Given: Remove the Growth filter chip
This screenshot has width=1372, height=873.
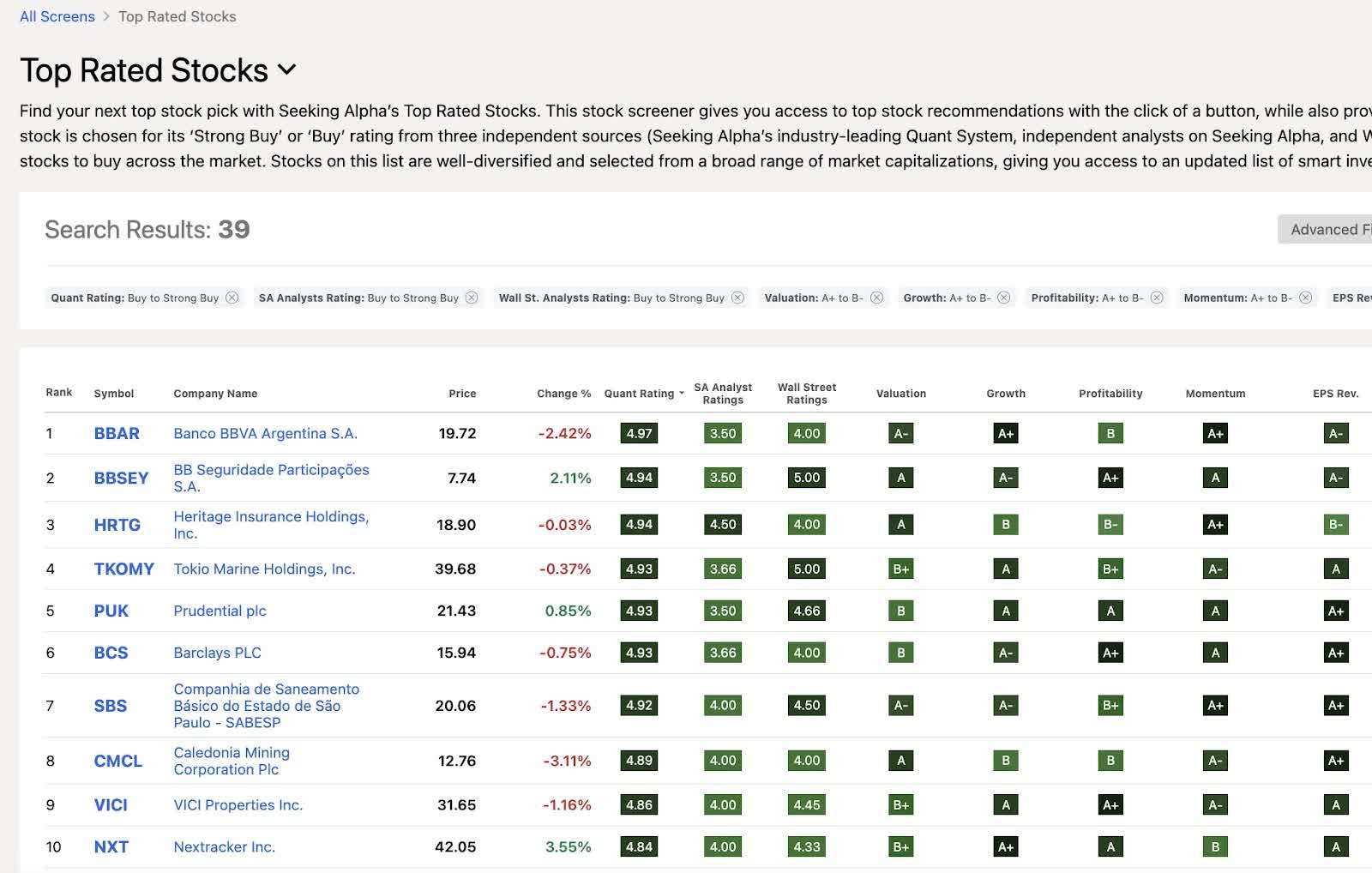Looking at the screenshot, I should [1004, 298].
